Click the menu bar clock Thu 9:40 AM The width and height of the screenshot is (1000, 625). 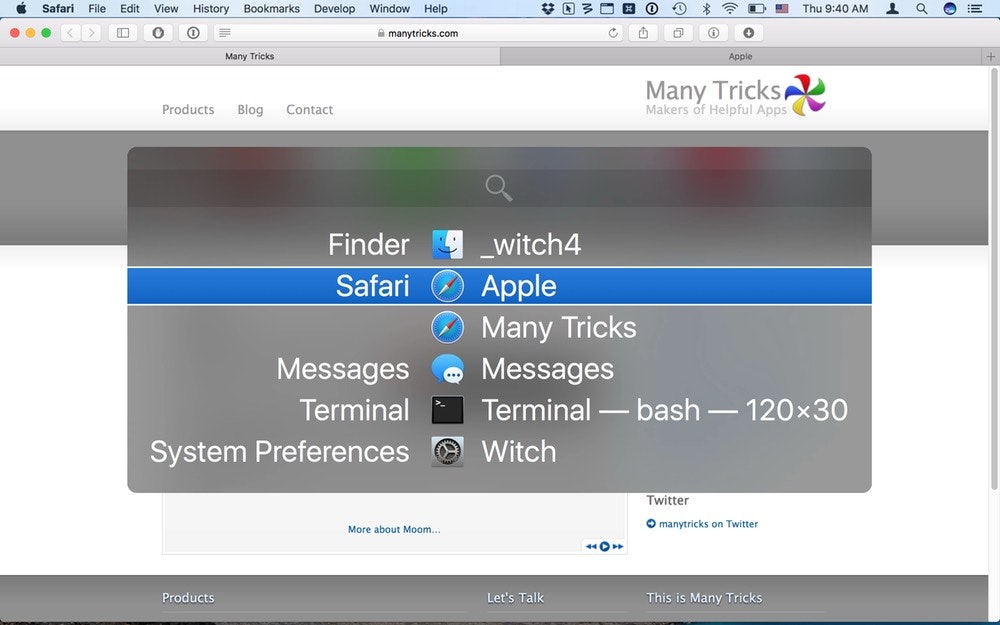tap(835, 8)
